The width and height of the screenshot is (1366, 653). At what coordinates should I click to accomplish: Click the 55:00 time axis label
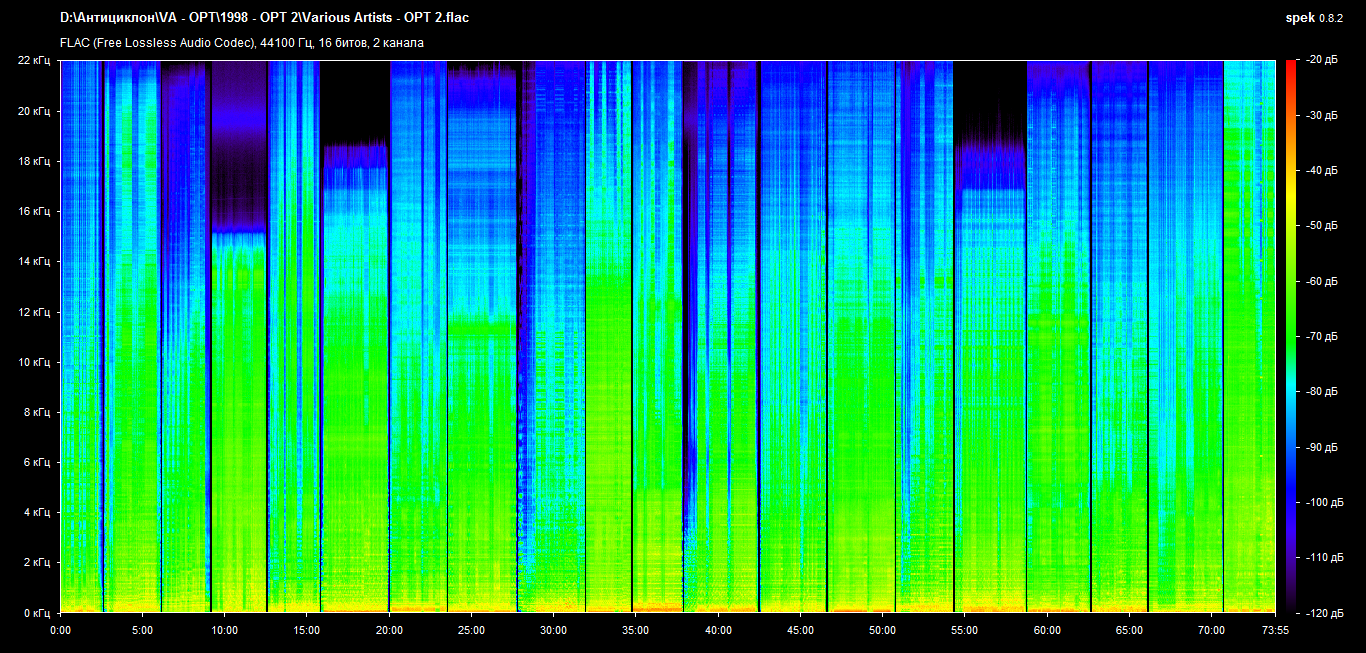pos(965,631)
